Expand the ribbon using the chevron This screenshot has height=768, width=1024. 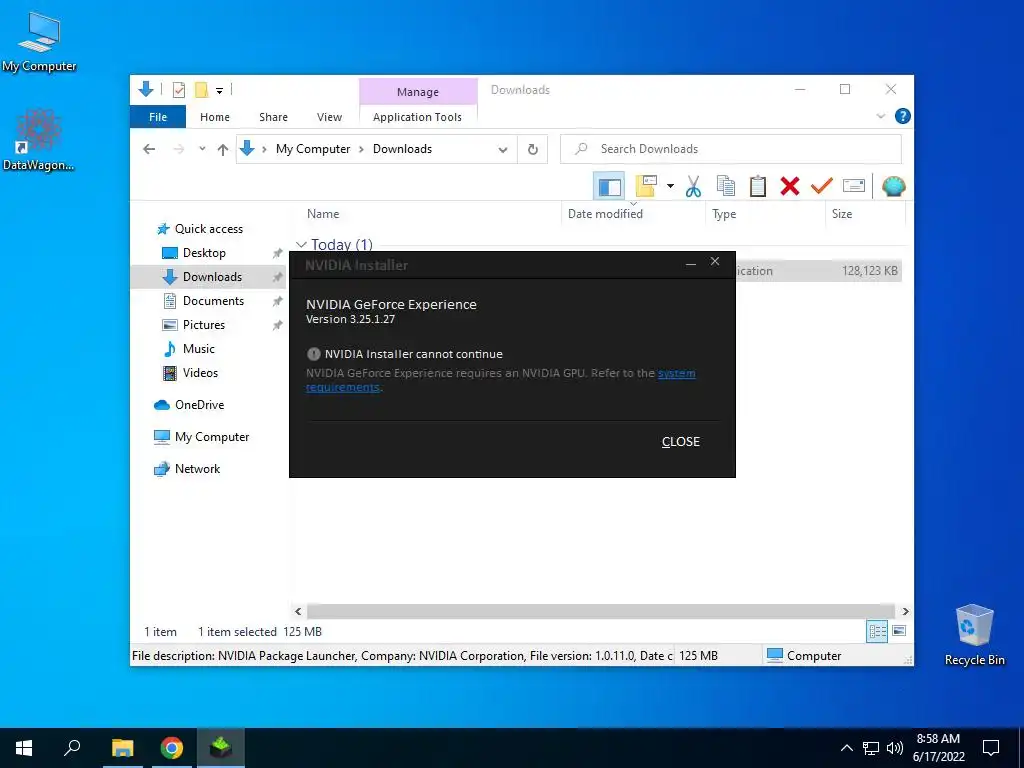pyautogui.click(x=880, y=116)
